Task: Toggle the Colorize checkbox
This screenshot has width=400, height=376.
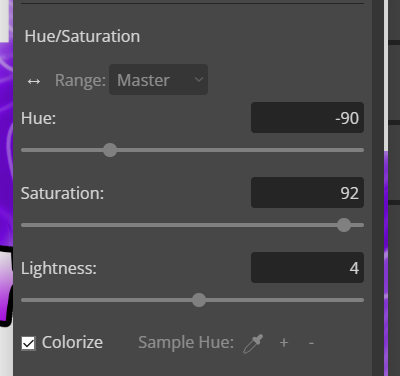Action: [28, 343]
